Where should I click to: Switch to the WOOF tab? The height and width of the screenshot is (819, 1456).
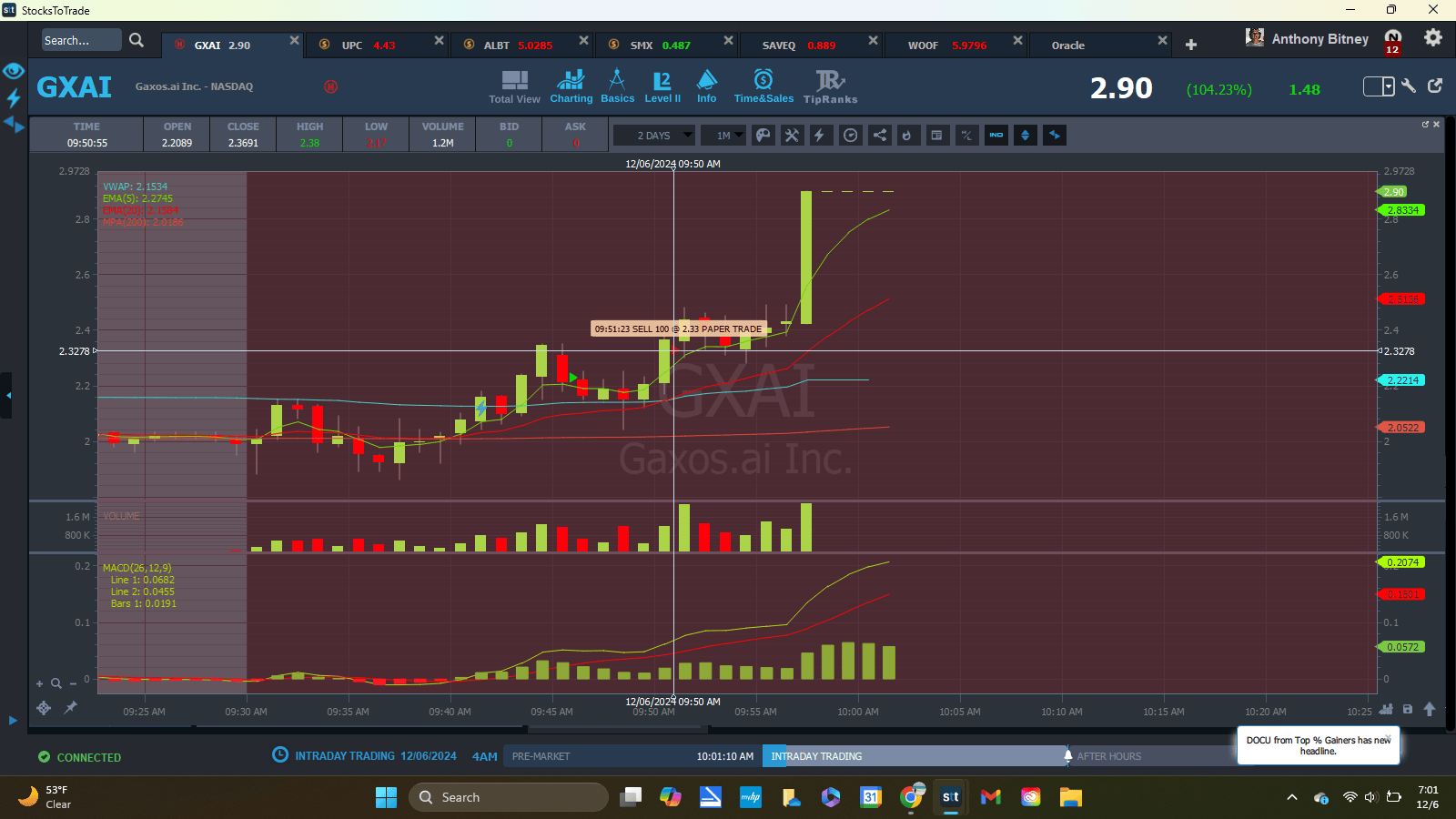point(955,45)
